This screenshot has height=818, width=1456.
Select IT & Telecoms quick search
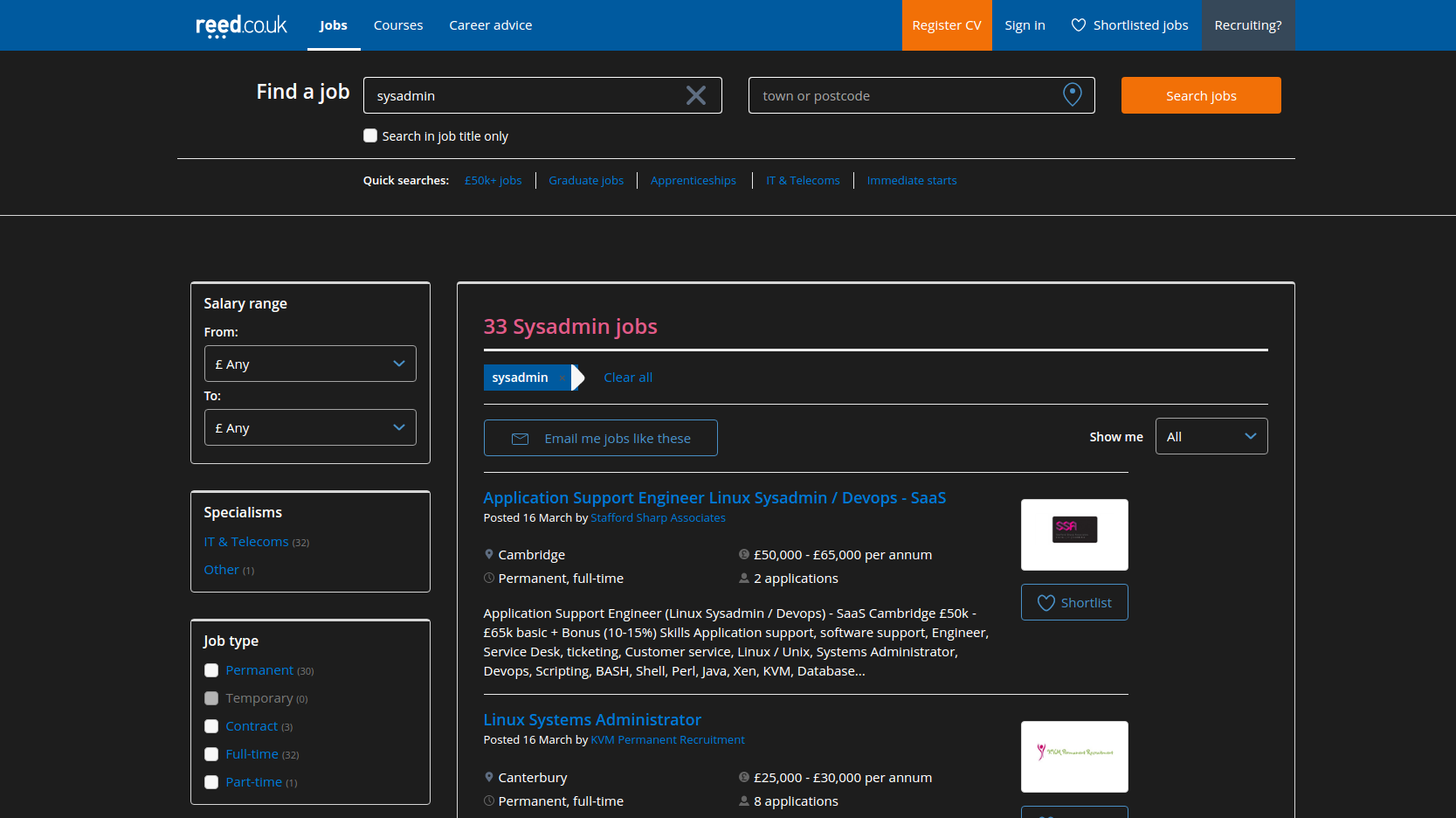[803, 181]
